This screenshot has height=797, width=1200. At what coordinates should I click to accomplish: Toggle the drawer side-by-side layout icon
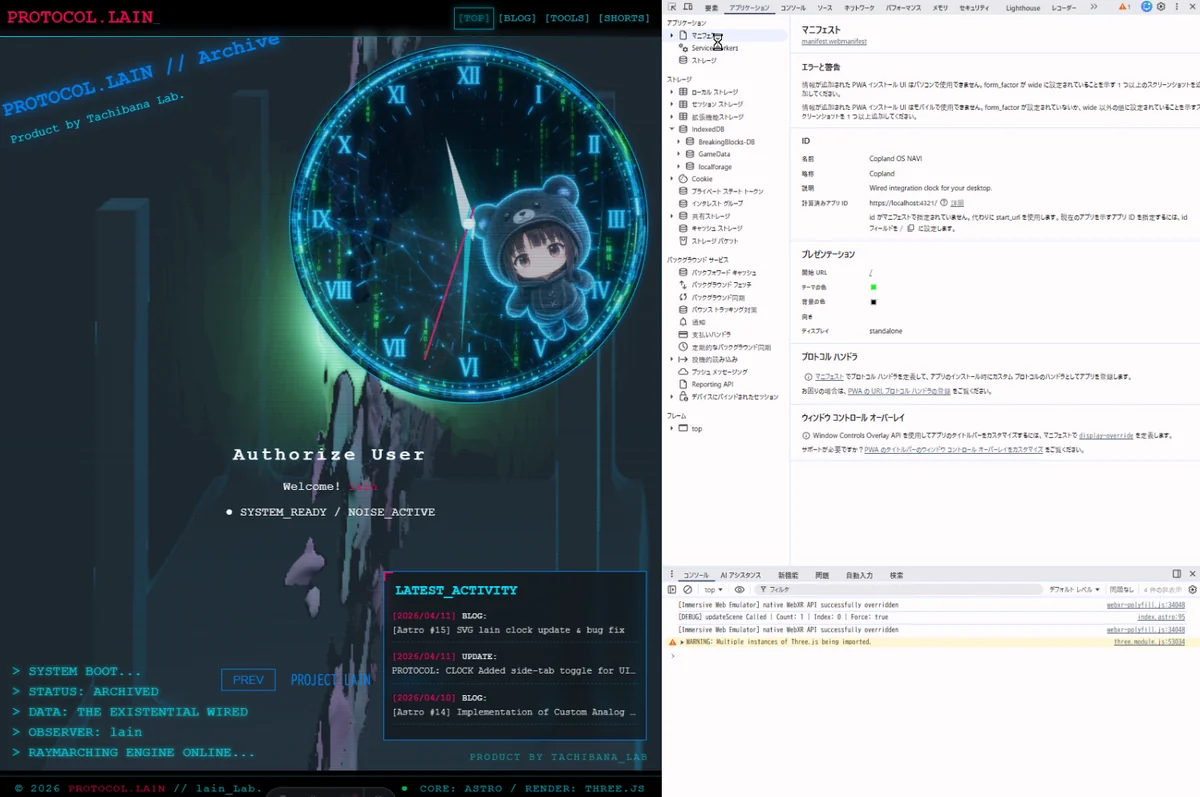coord(1177,575)
